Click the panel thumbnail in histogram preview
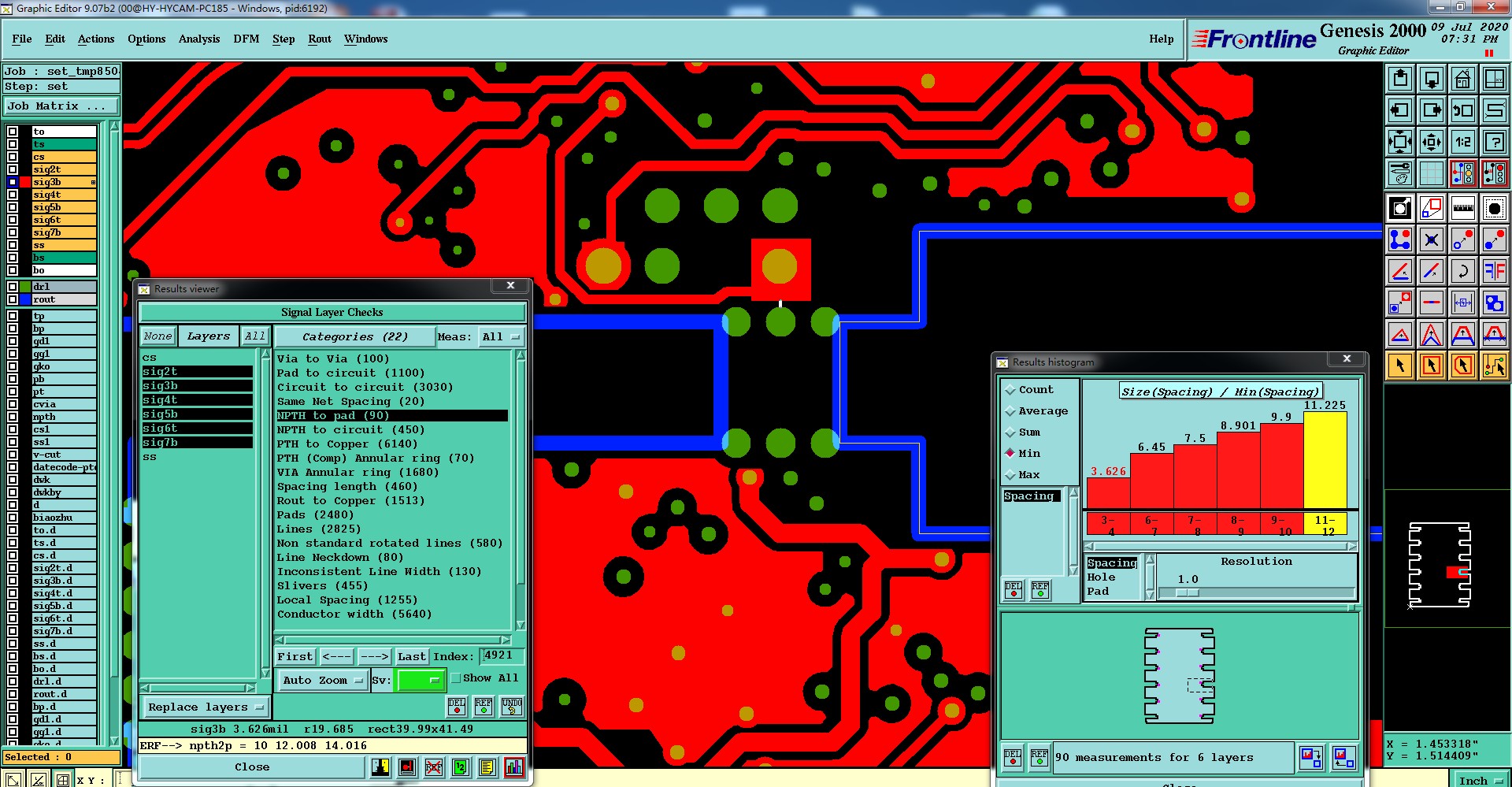Viewport: 1512px width, 787px height. 1179,675
